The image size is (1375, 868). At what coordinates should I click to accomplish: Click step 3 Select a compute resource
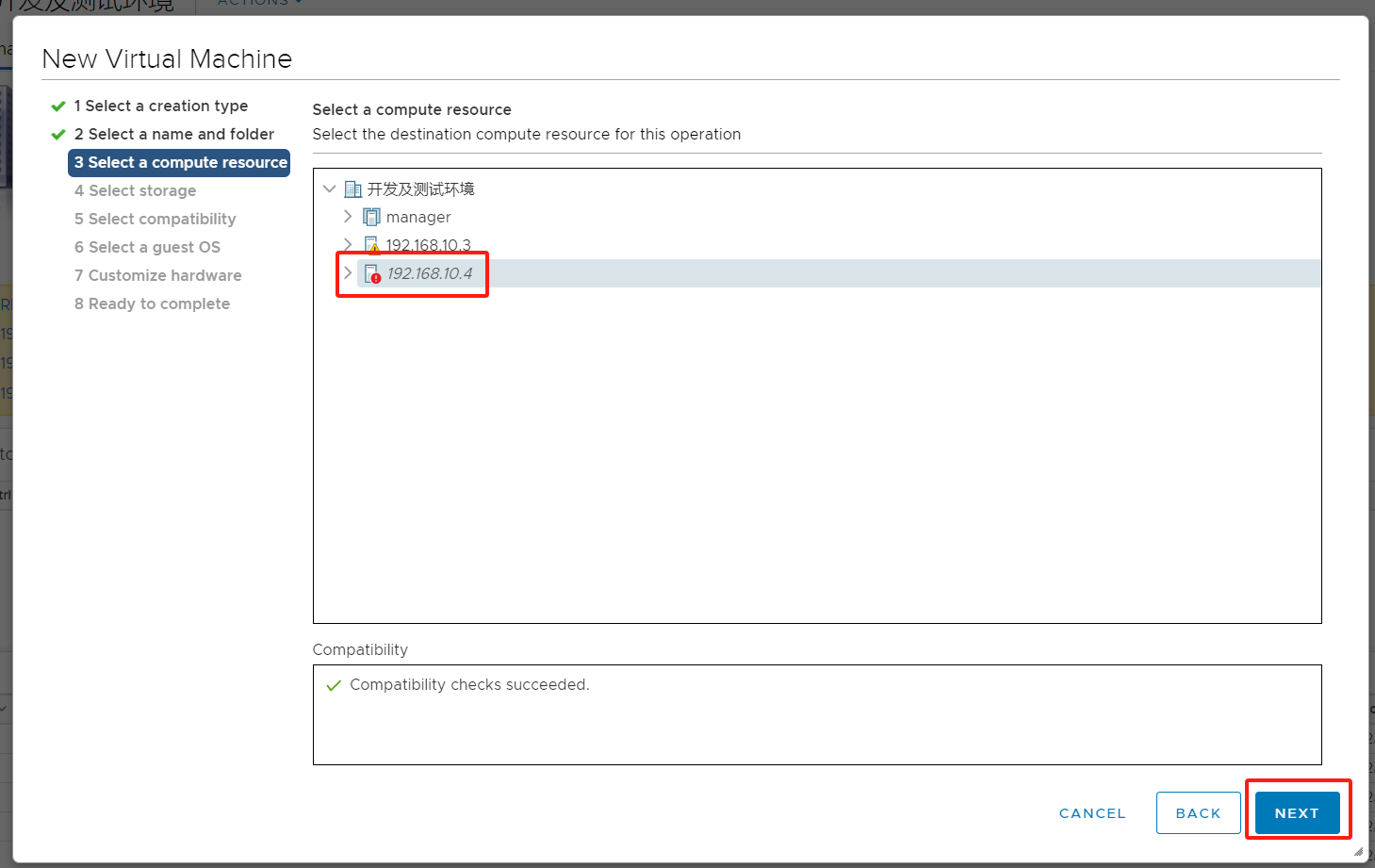179,162
